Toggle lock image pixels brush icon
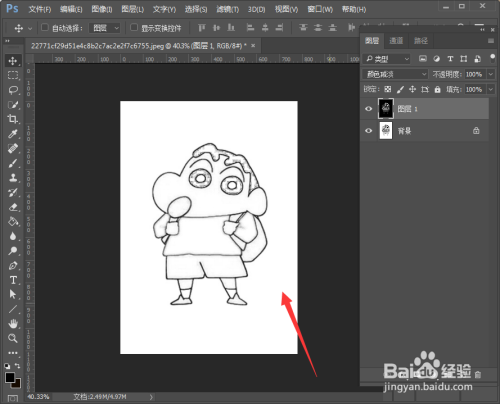The image size is (500, 404). coord(400,89)
